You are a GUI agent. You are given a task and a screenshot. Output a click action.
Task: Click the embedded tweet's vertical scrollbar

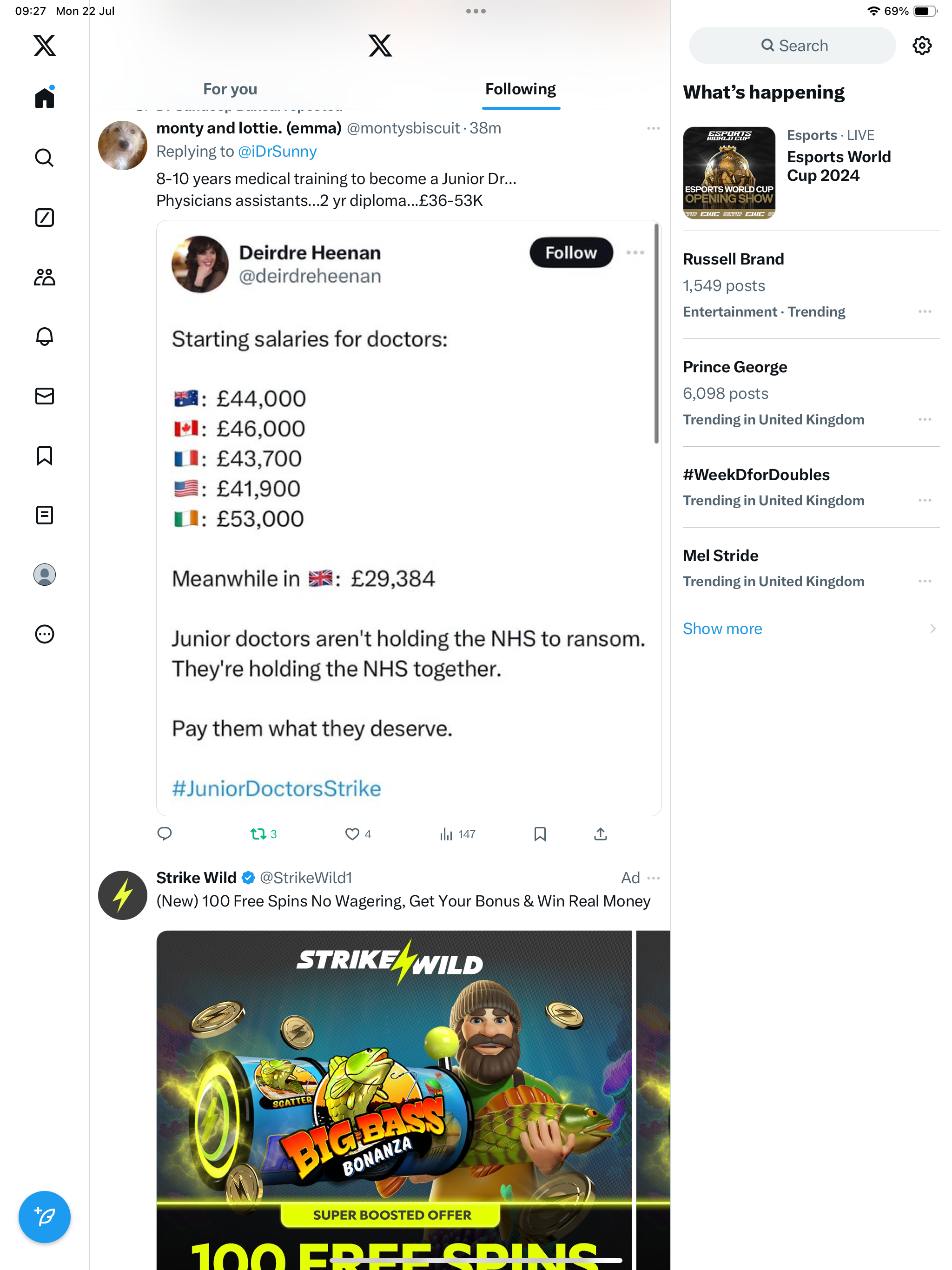pyautogui.click(x=656, y=333)
